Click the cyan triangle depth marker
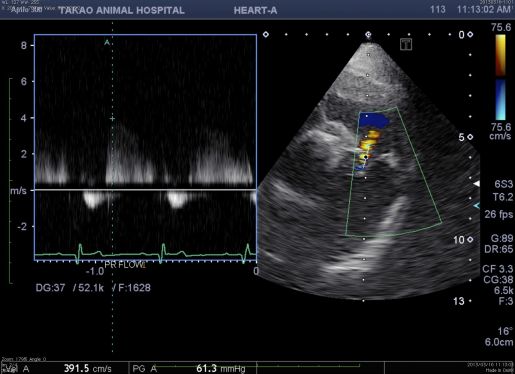Image resolution: width=515 pixels, height=374 pixels. point(477,206)
